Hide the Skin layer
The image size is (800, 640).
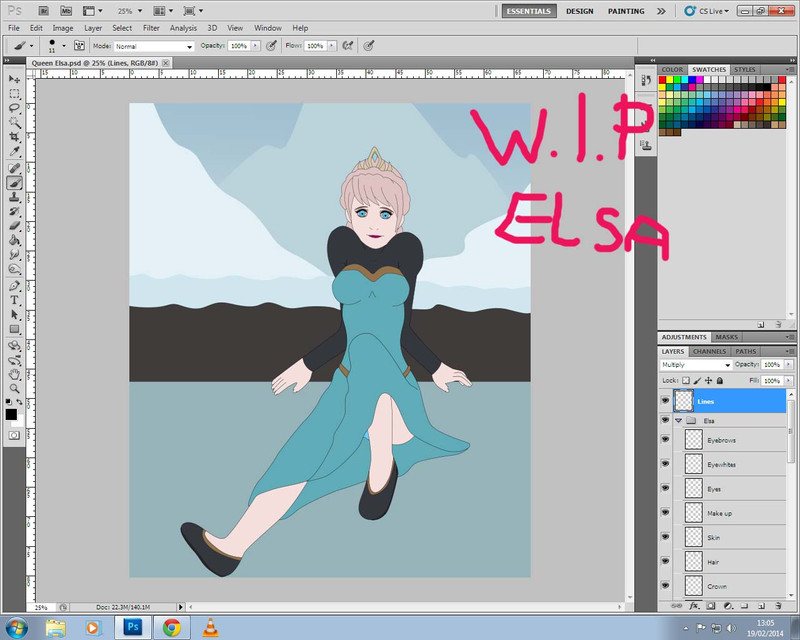[665, 536]
